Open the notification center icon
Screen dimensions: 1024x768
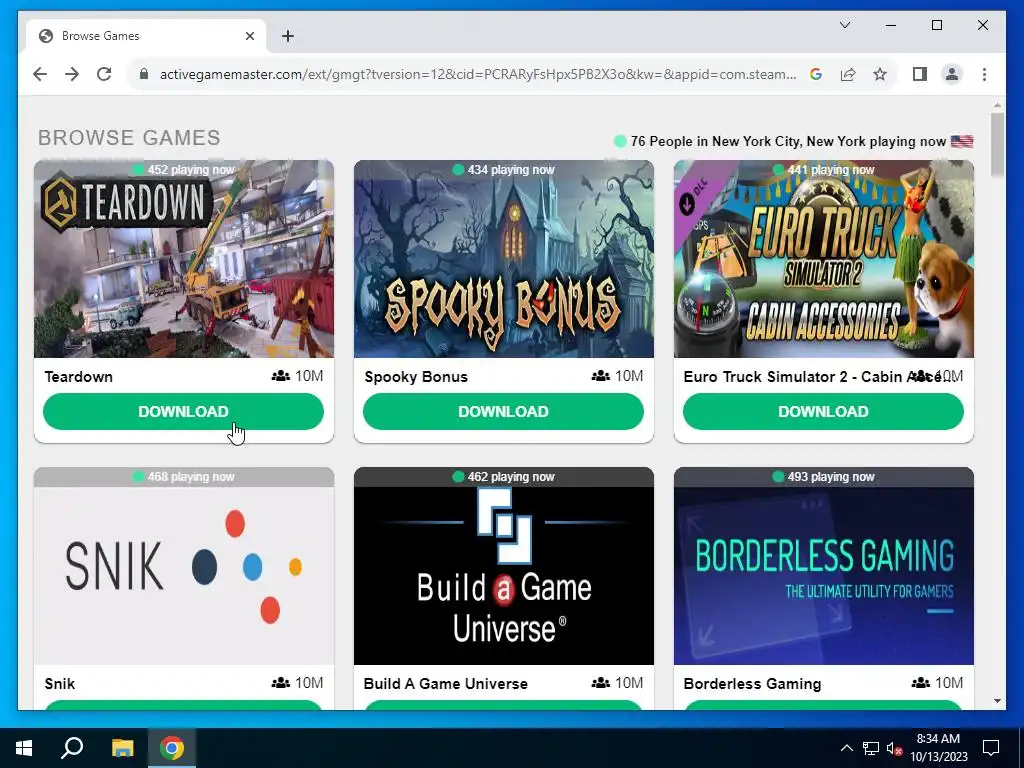click(991, 748)
